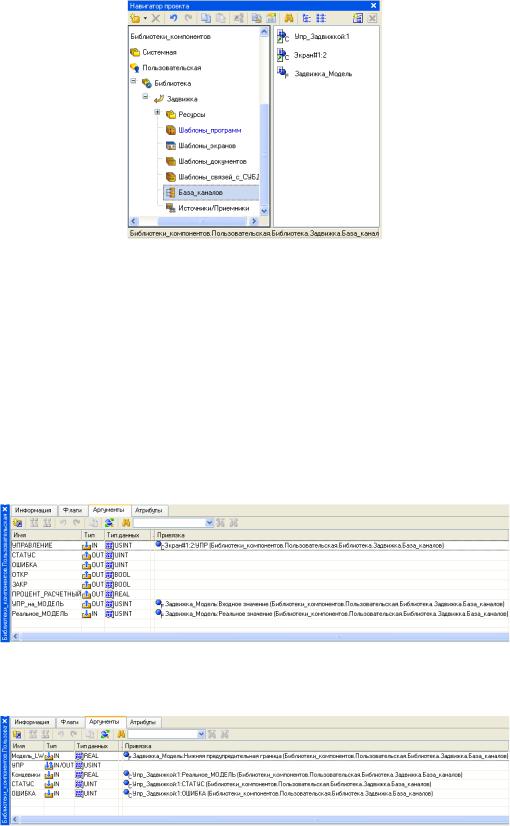
Task: Click the delete X icon in Navigator toolbar
Action: point(155,18)
